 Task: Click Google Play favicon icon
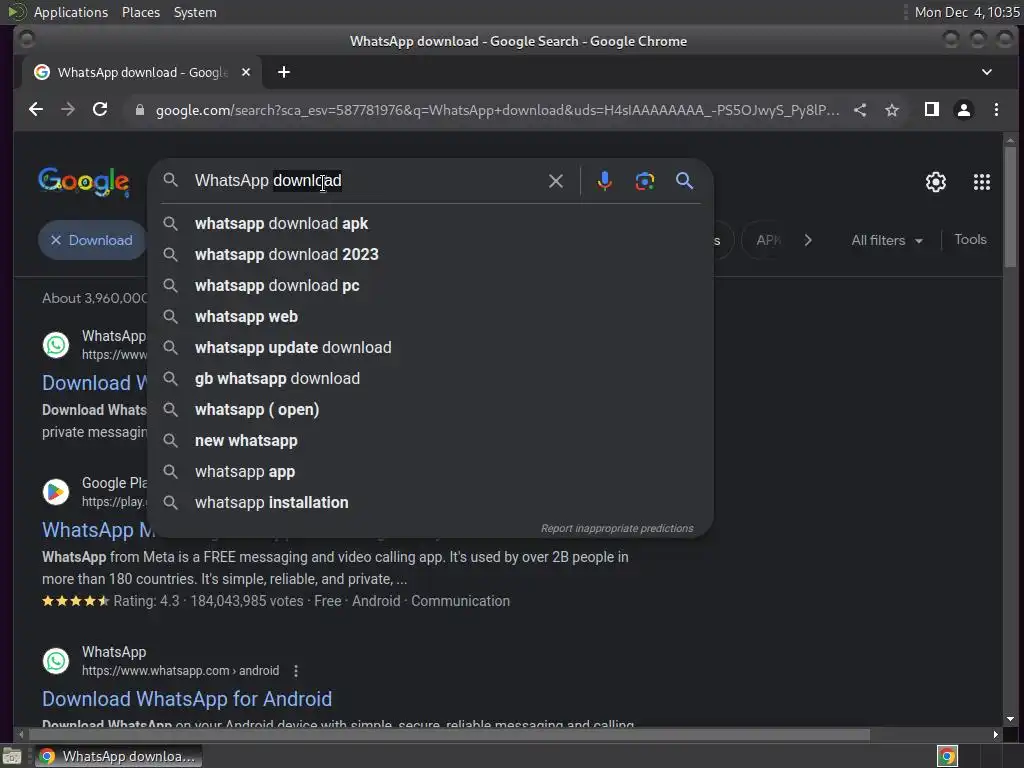click(x=56, y=492)
